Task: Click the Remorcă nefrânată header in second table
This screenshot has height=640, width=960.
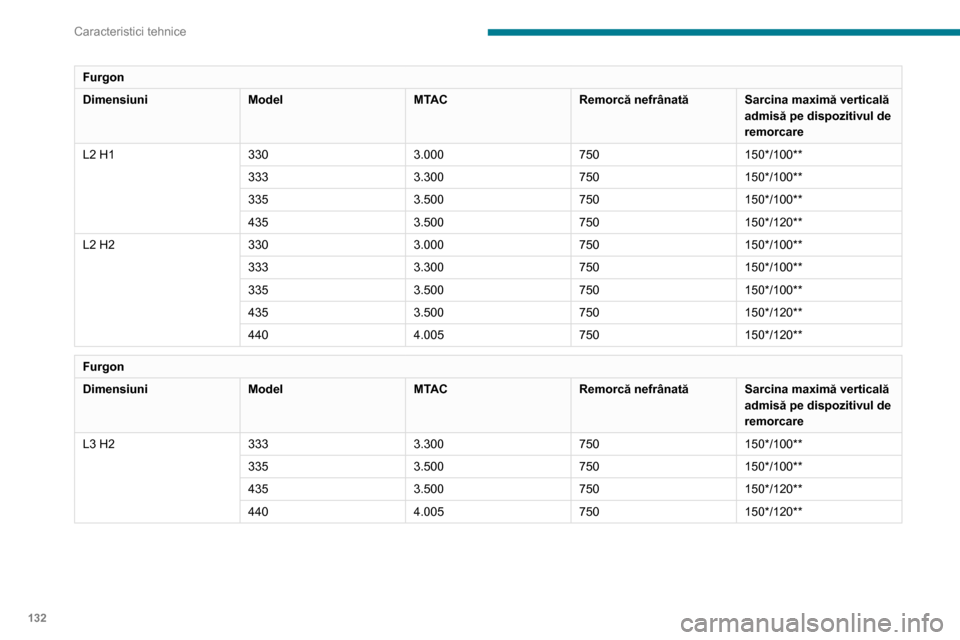Action: (634, 390)
